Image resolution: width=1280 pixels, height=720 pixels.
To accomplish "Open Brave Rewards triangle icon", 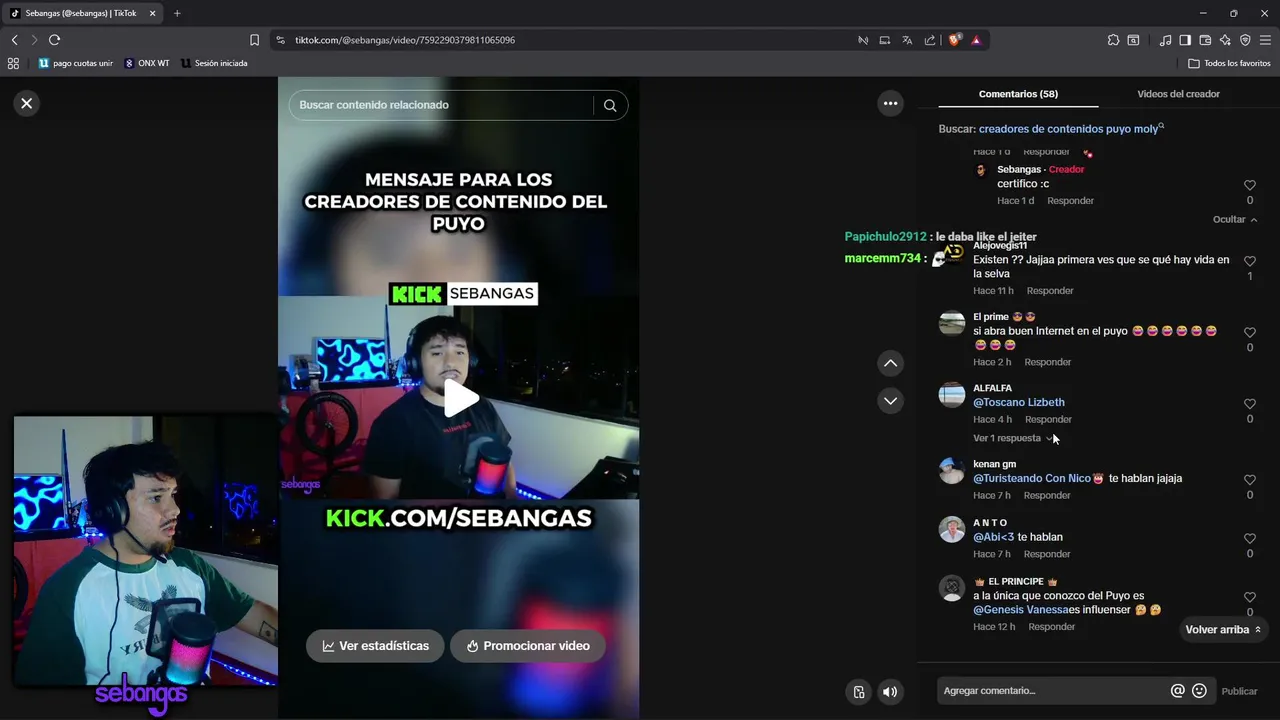I will 976,40.
